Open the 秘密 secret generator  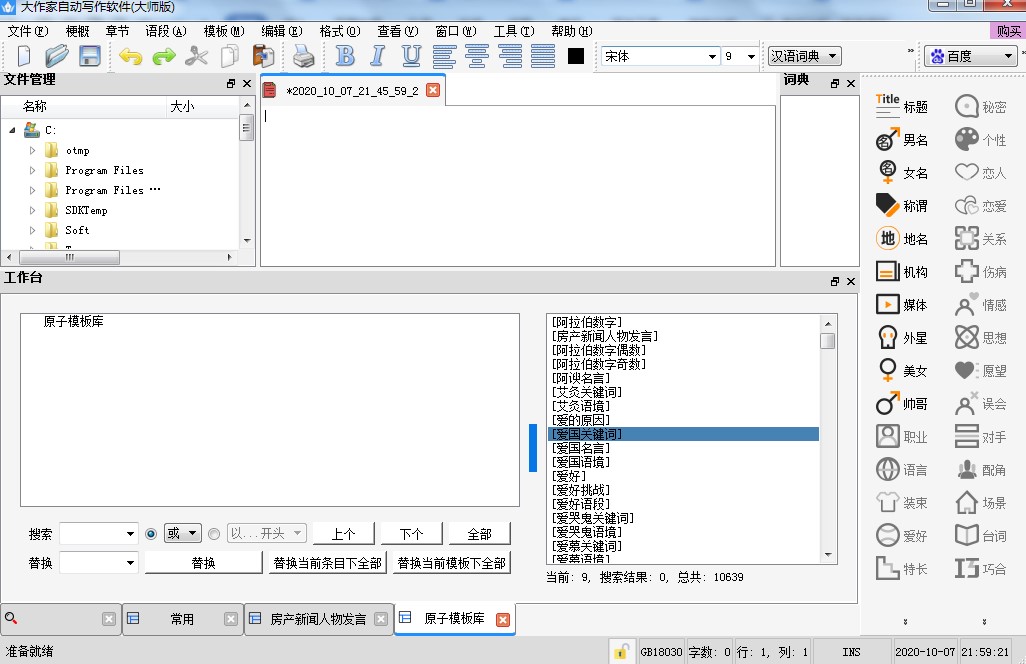point(980,107)
